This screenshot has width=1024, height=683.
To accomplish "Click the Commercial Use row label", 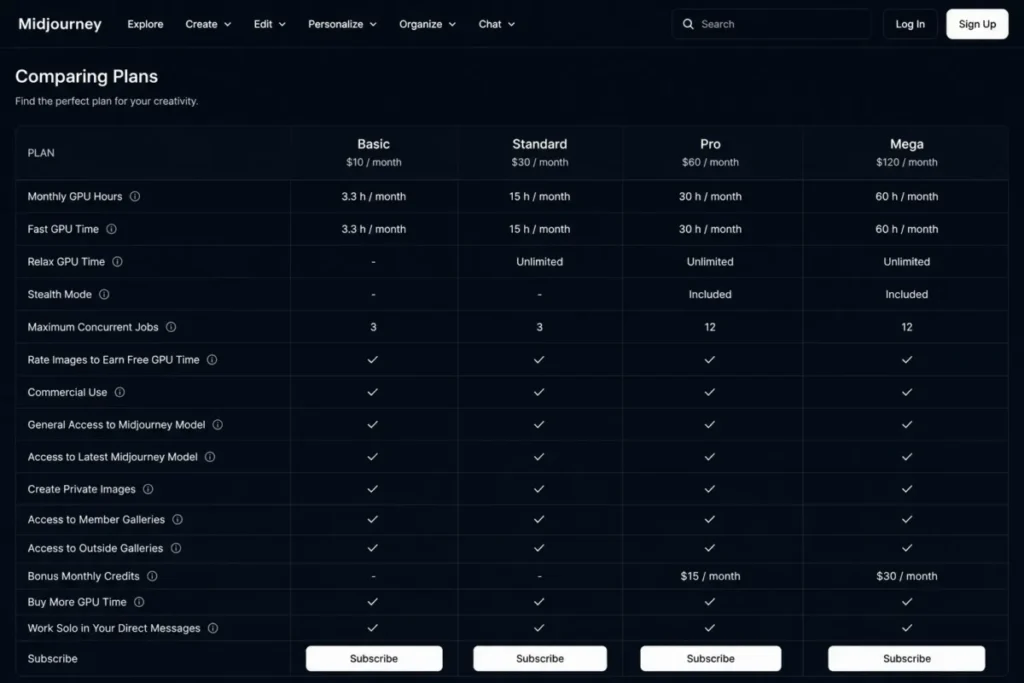I will pos(67,392).
